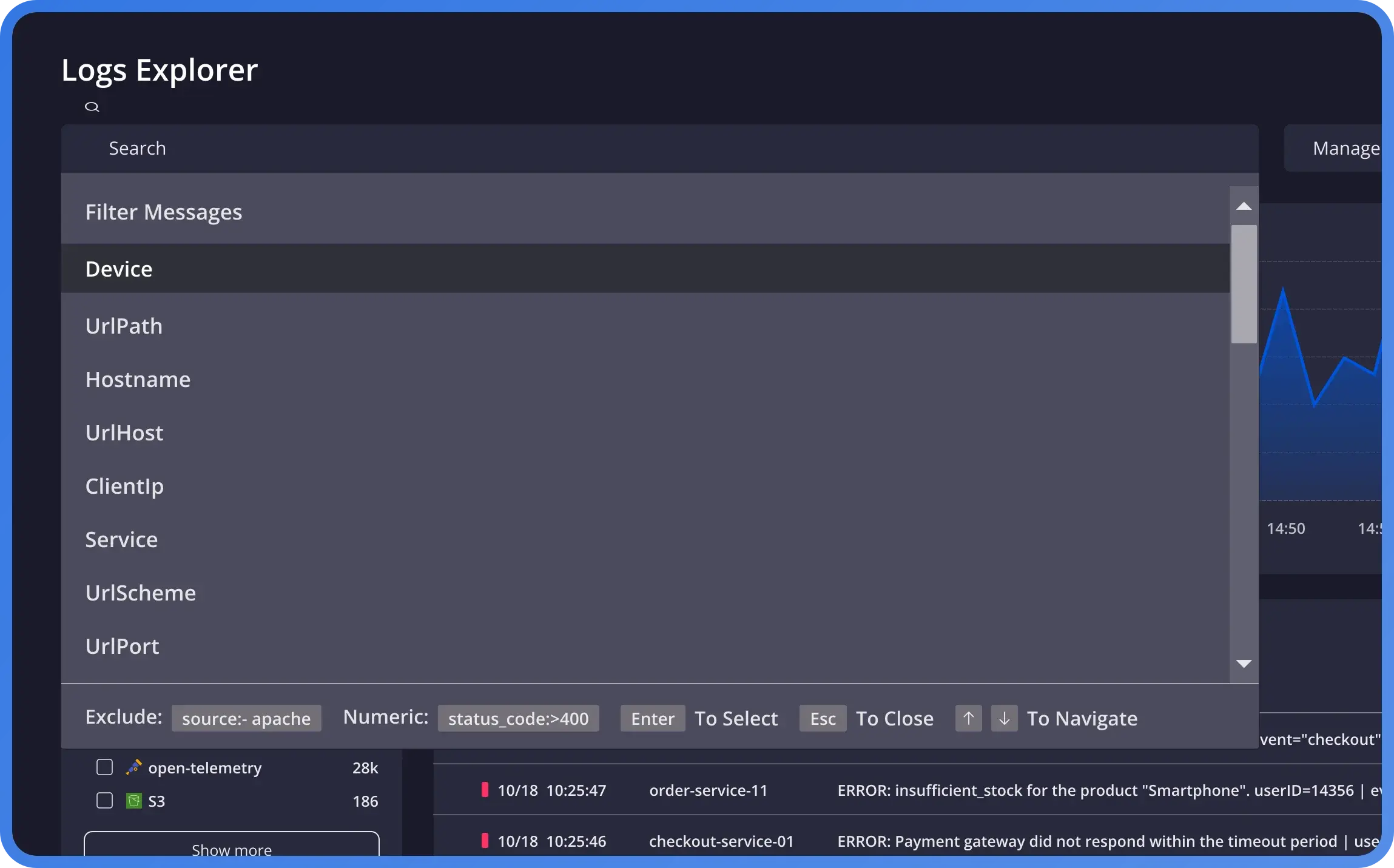Click the dropdown scrollbar thumb
The image size is (1394, 868).
[x=1244, y=284]
